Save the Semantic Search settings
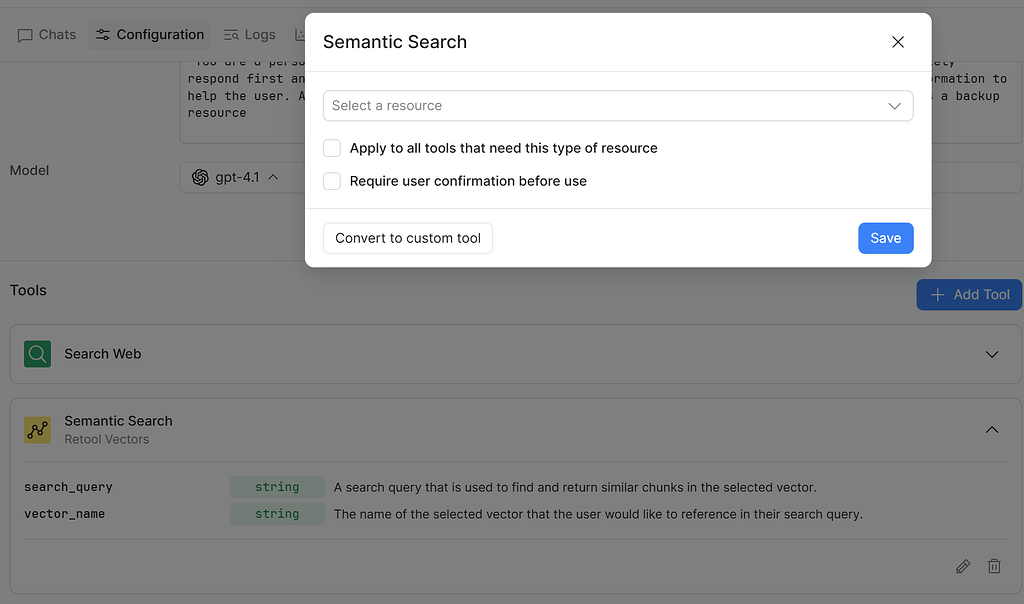This screenshot has height=604, width=1024. tap(885, 238)
